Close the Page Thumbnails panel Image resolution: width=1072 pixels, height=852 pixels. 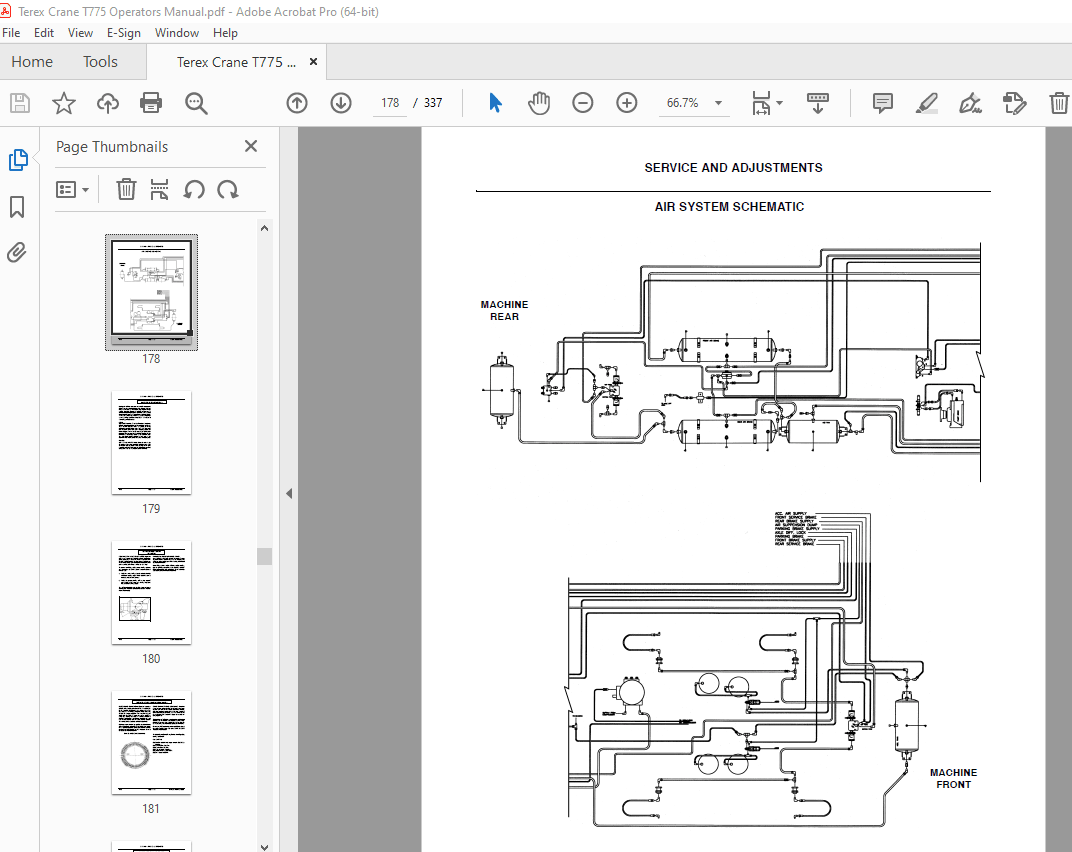(250, 146)
